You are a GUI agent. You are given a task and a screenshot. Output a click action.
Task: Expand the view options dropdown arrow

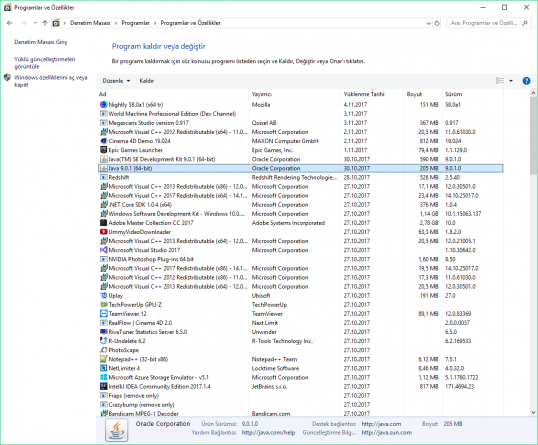[511, 81]
